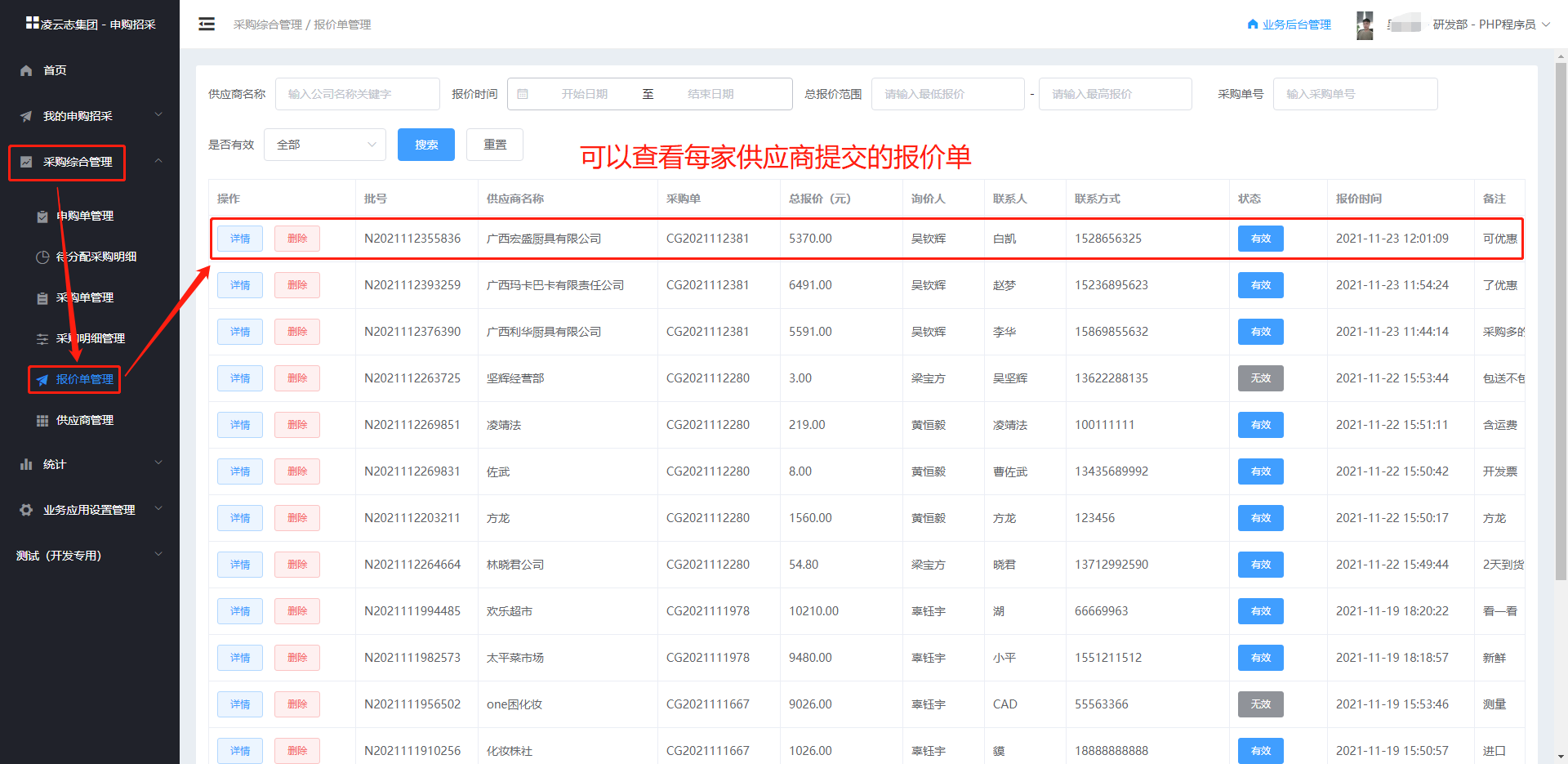This screenshot has height=764, width=1568.
Task: Open the user account dropdown arrow
Action: coord(1546,25)
